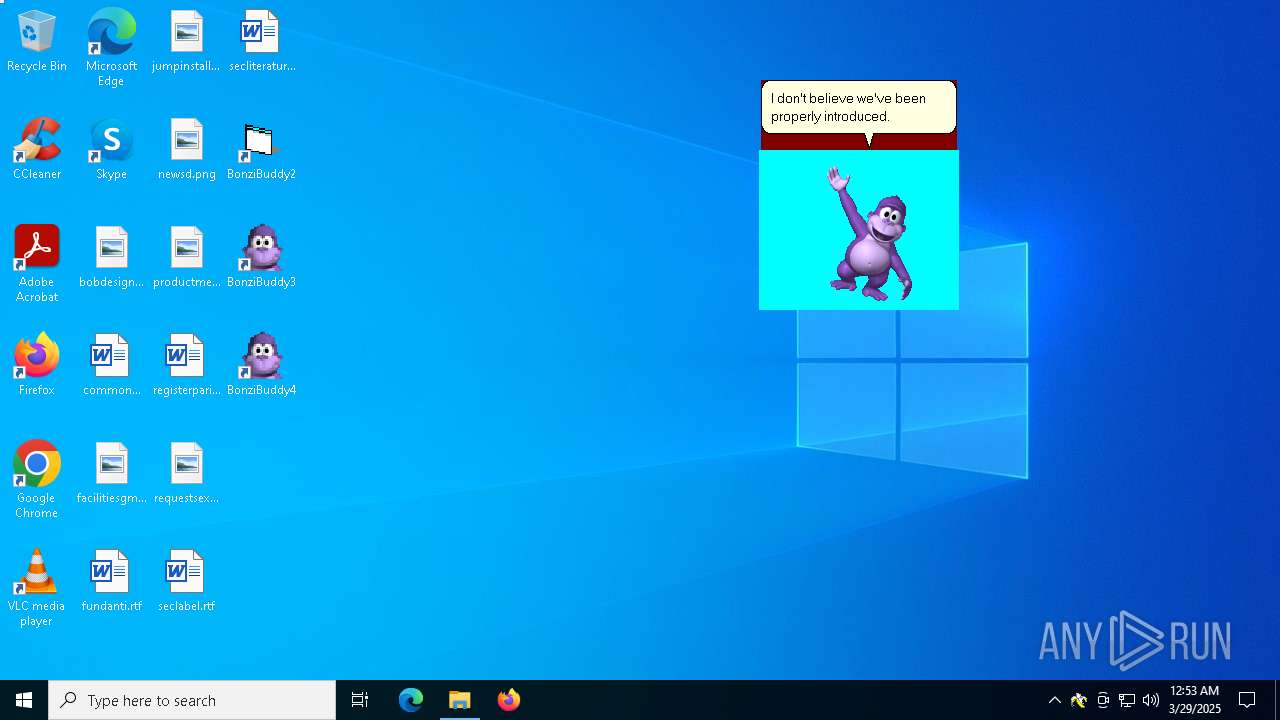Open the Action Center notifications
The width and height of the screenshot is (1280, 720).
click(x=1247, y=700)
